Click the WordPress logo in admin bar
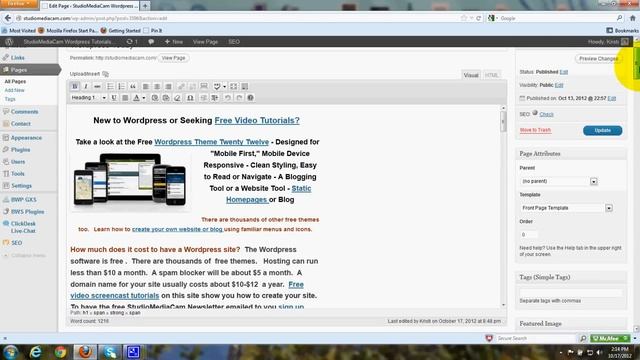Image resolution: width=640 pixels, height=360 pixels. click(9, 42)
